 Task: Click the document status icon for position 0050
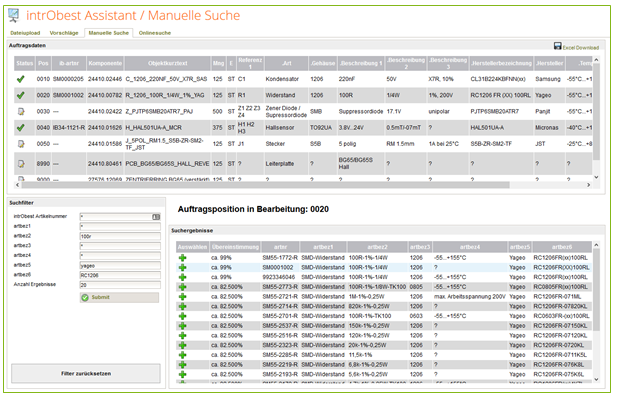pyautogui.click(x=21, y=144)
